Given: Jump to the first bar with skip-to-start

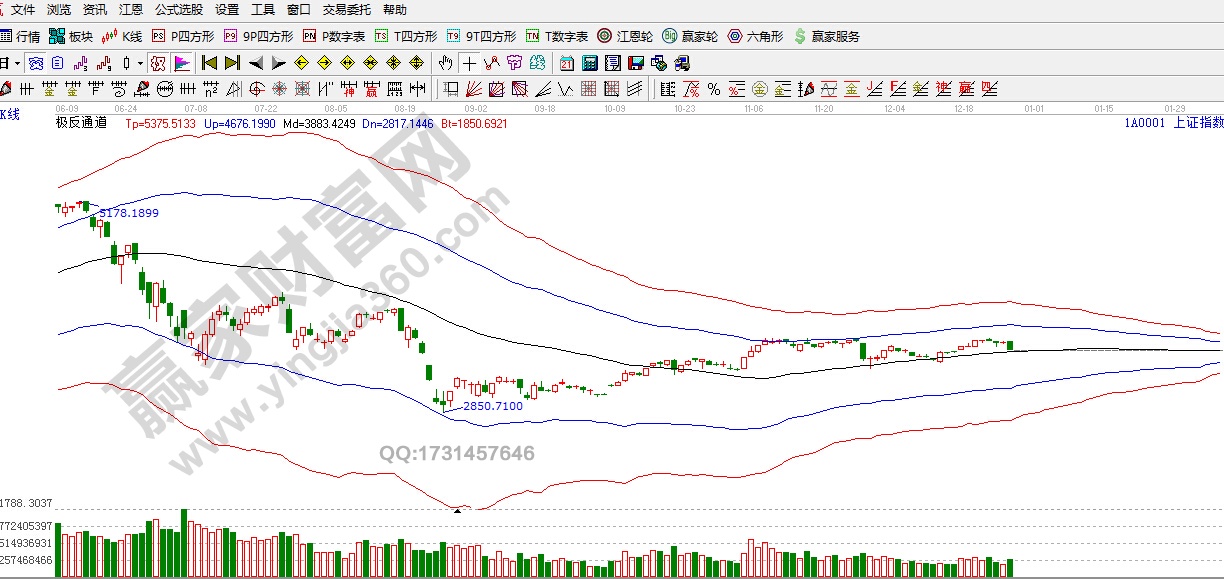Looking at the screenshot, I should pos(209,63).
